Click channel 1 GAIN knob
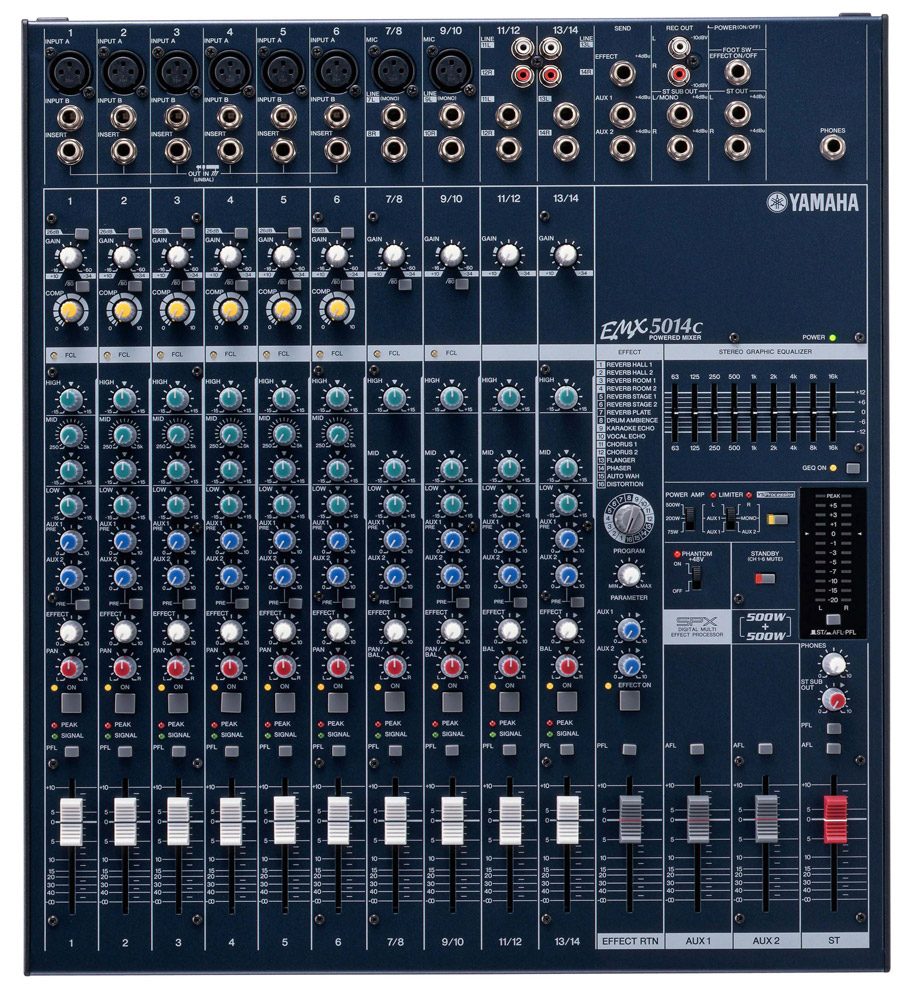Screen dimensions: 915x1000 (70, 256)
